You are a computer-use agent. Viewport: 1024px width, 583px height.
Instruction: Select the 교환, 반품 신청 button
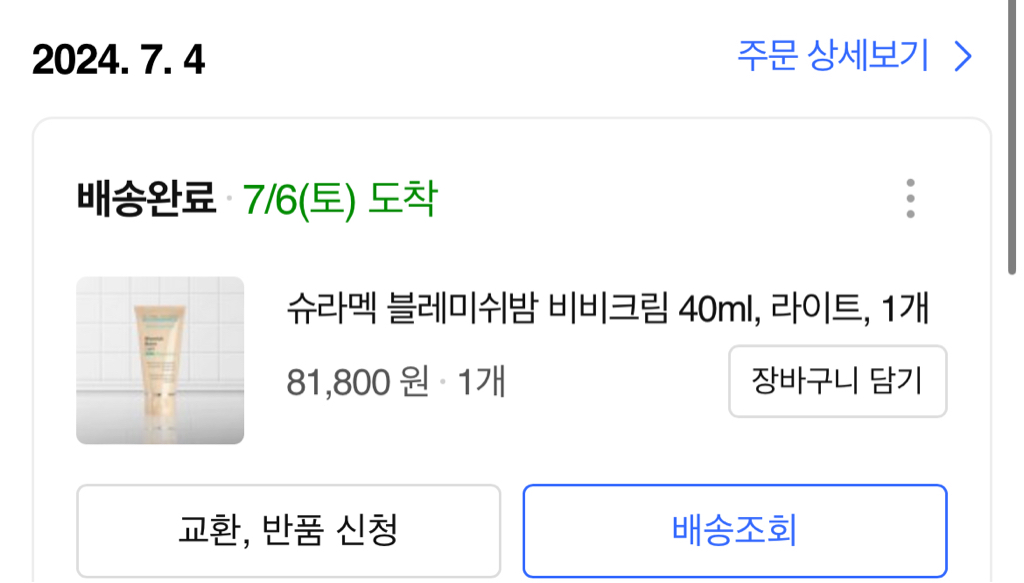289,531
